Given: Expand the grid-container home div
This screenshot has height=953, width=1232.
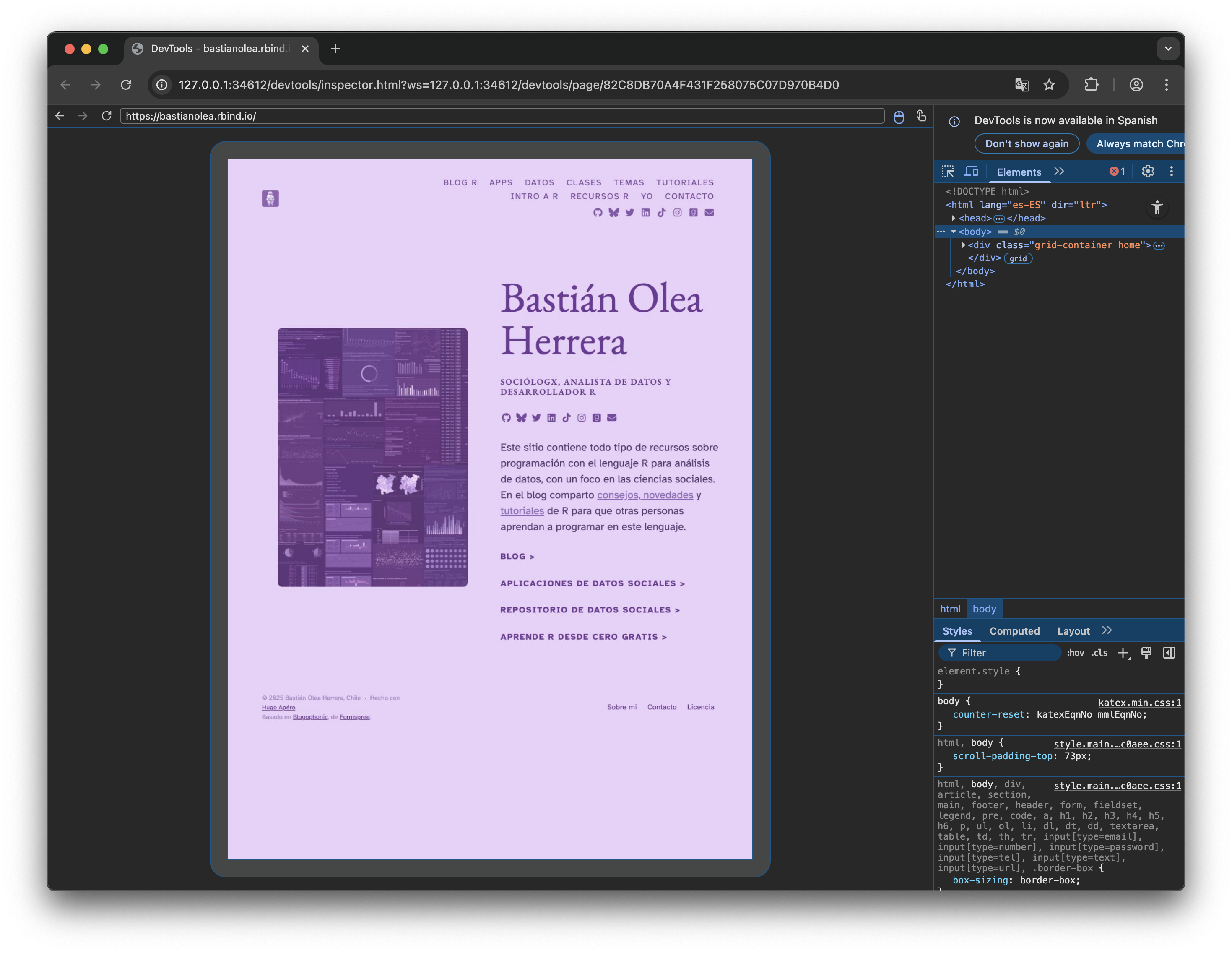Looking at the screenshot, I should pos(964,245).
